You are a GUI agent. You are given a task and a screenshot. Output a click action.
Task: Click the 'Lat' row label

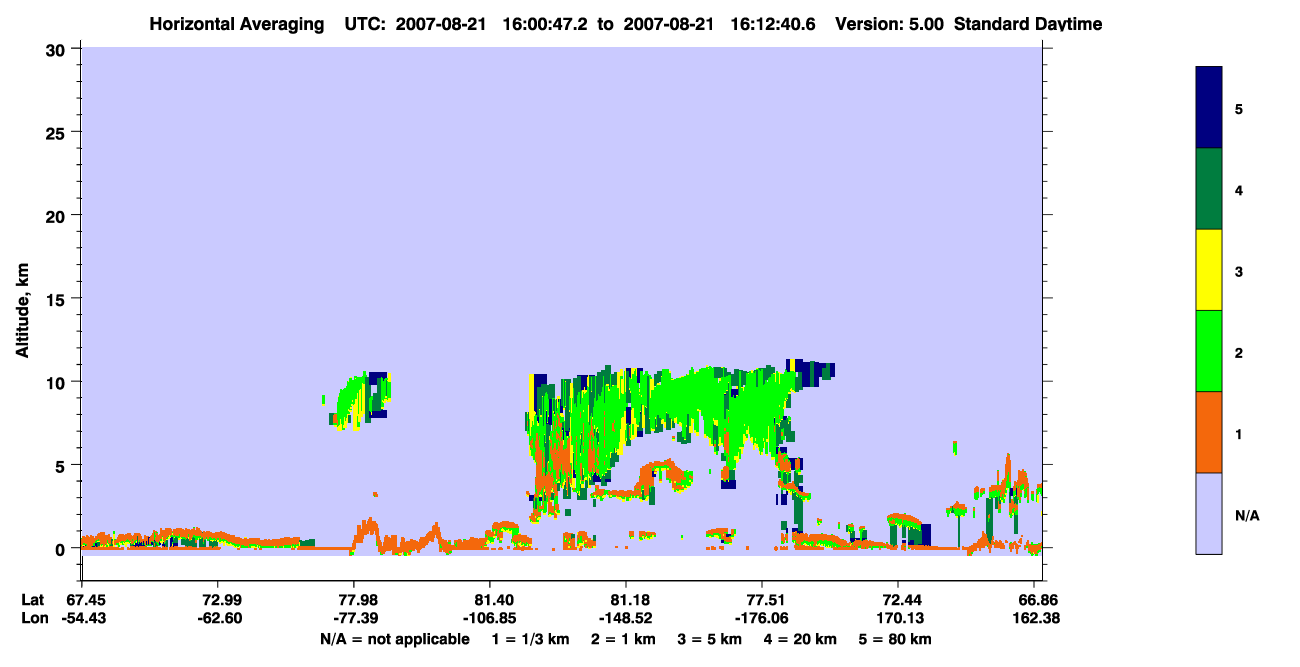tap(33, 600)
